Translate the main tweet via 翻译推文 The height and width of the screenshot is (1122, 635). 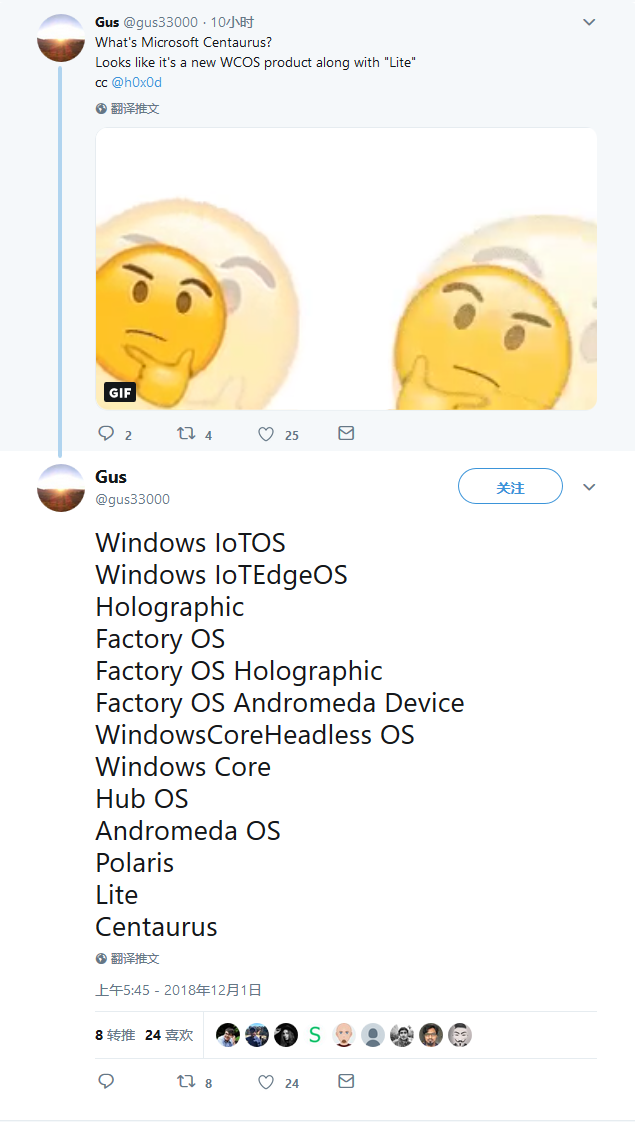(127, 958)
